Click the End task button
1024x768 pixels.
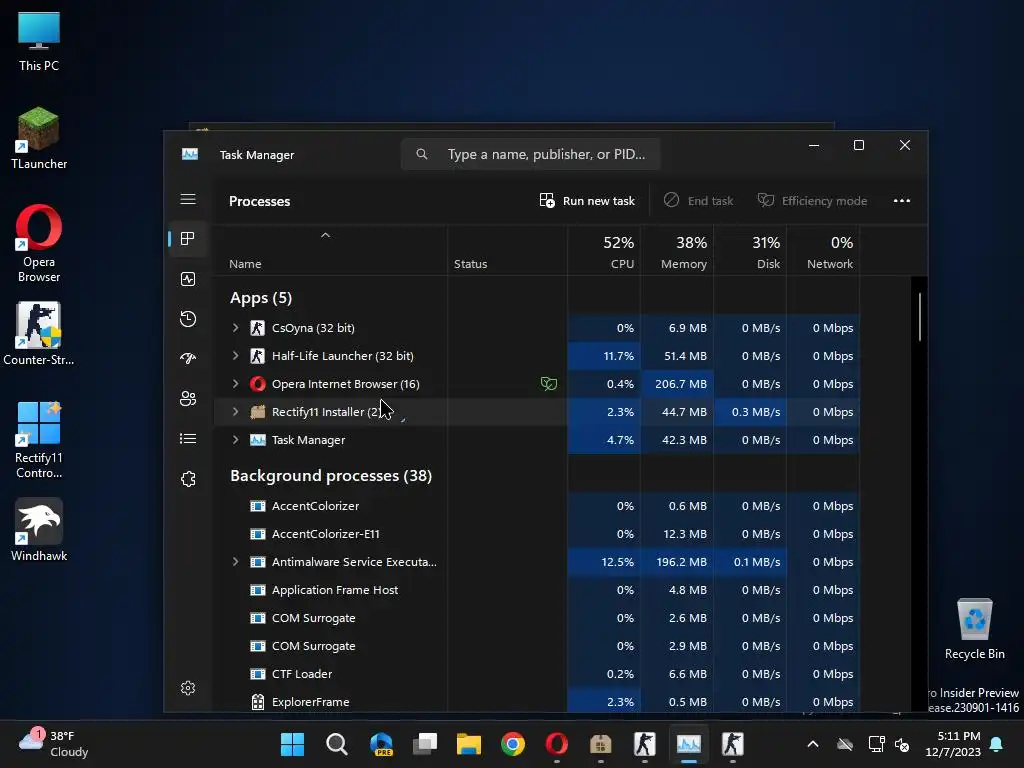pos(698,200)
